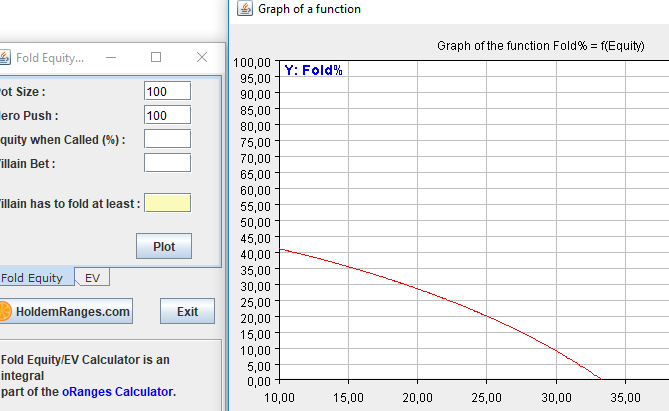This screenshot has width=669, height=411.
Task: Click the 25,00 x-axis value
Action: [486, 398]
